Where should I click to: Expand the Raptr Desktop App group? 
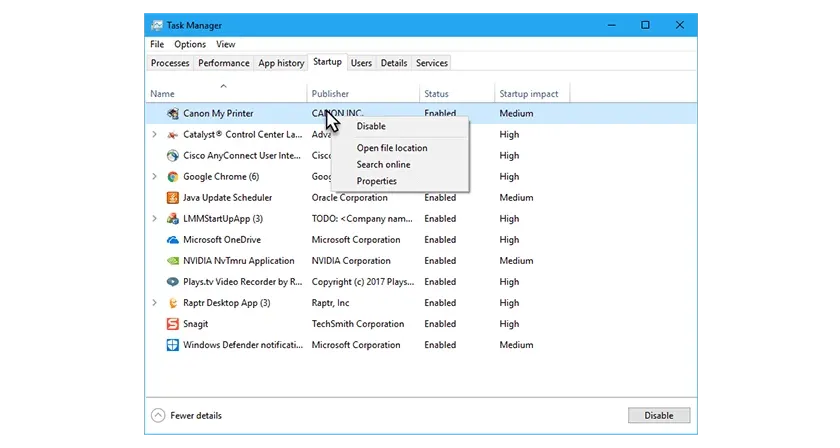[x=154, y=303]
